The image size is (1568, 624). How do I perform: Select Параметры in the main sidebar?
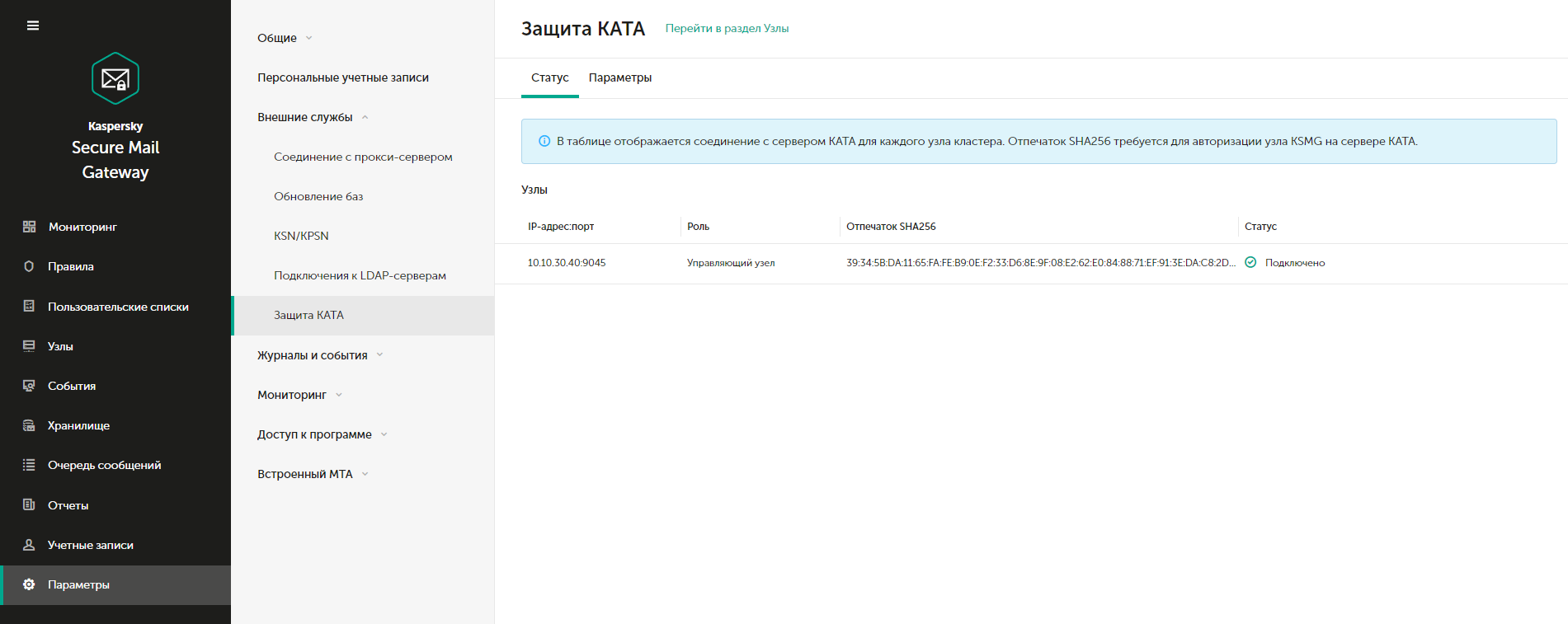[x=78, y=584]
